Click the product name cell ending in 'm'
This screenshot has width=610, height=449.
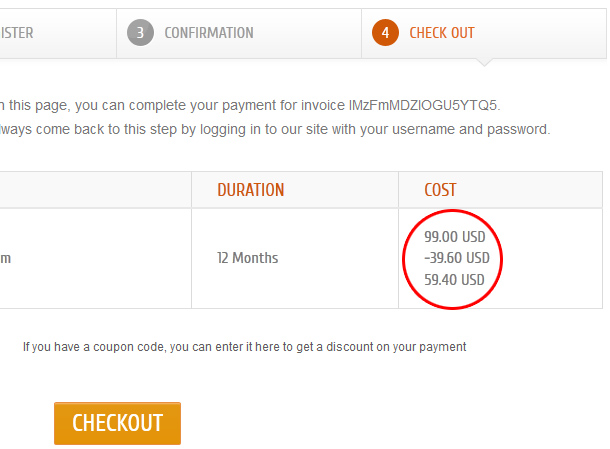coord(95,258)
